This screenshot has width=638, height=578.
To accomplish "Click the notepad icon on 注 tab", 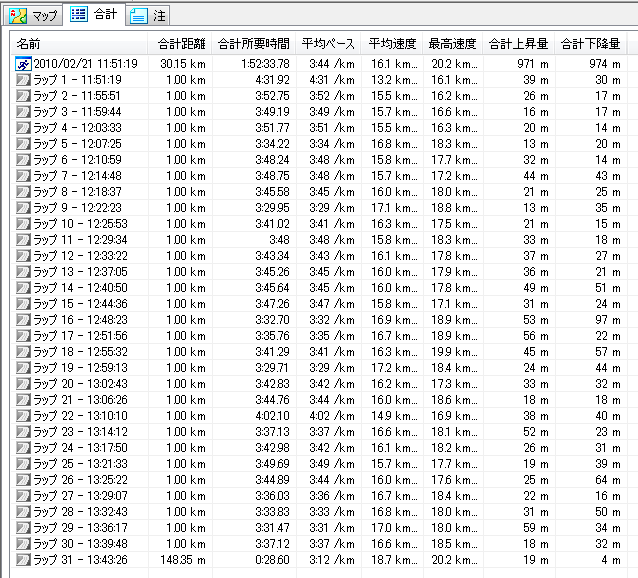I will 139,15.
